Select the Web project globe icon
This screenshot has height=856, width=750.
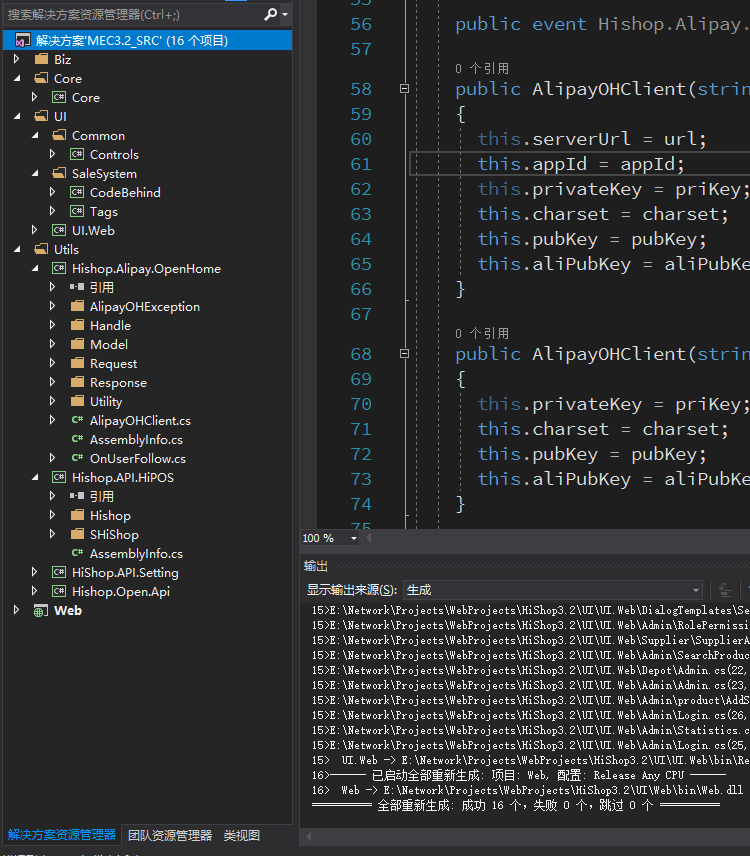(41, 611)
